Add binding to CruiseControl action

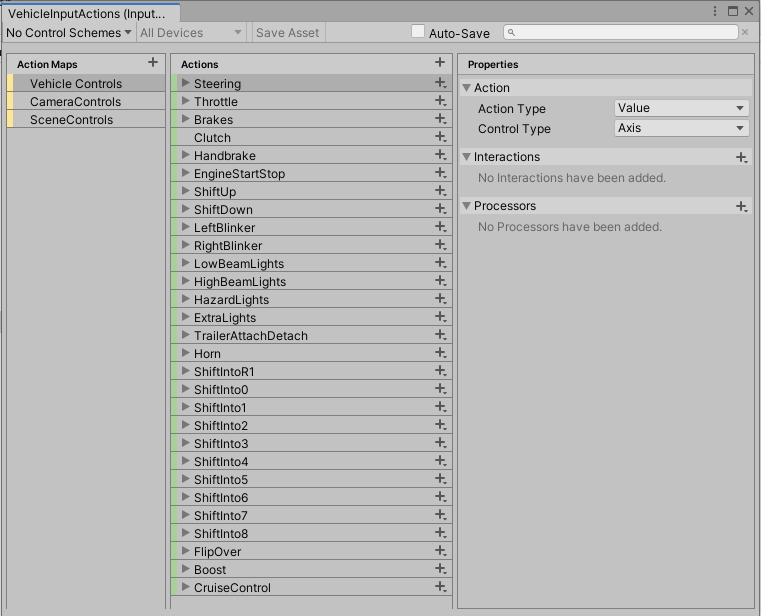tap(440, 588)
